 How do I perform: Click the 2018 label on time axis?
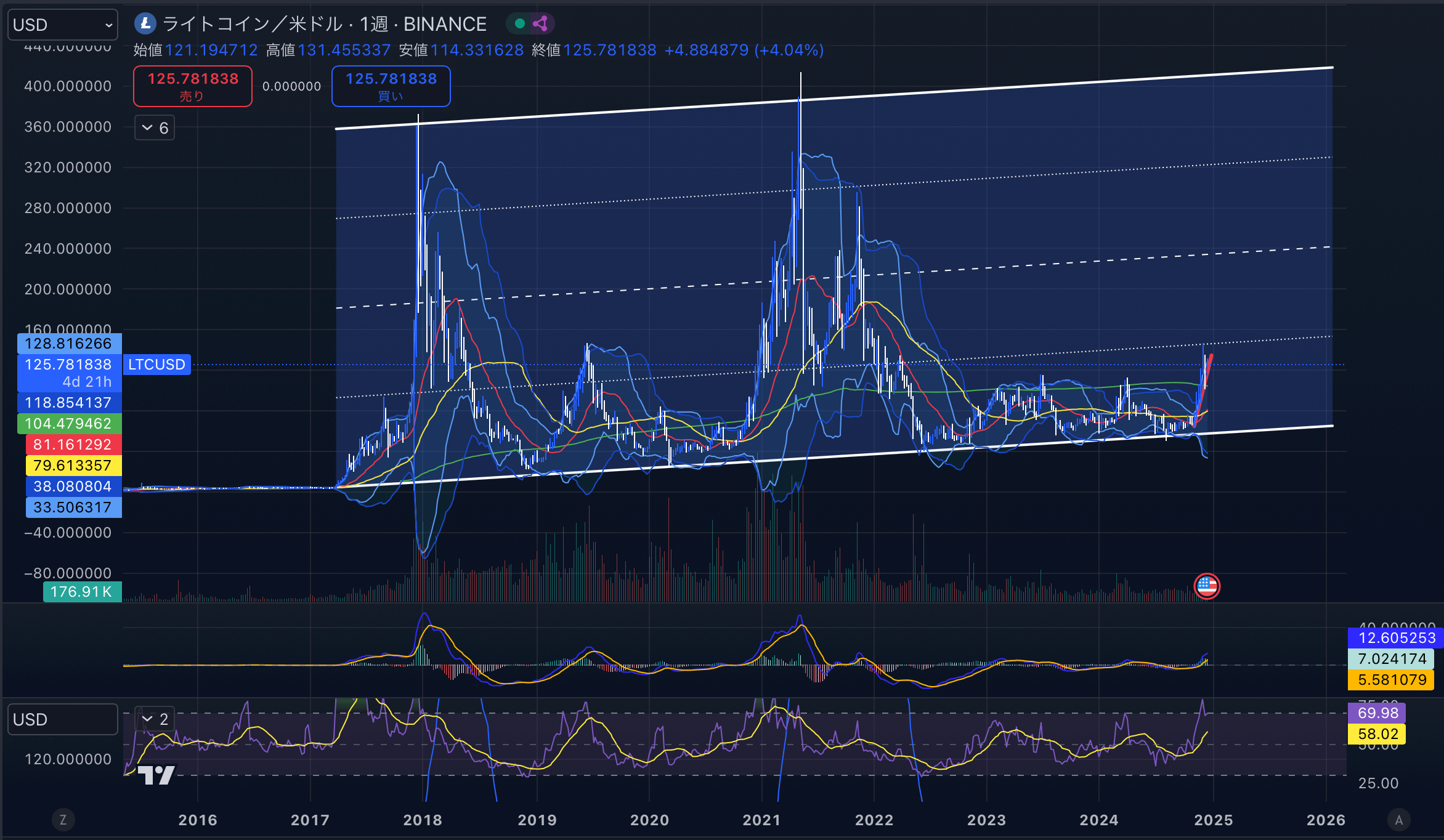[423, 820]
